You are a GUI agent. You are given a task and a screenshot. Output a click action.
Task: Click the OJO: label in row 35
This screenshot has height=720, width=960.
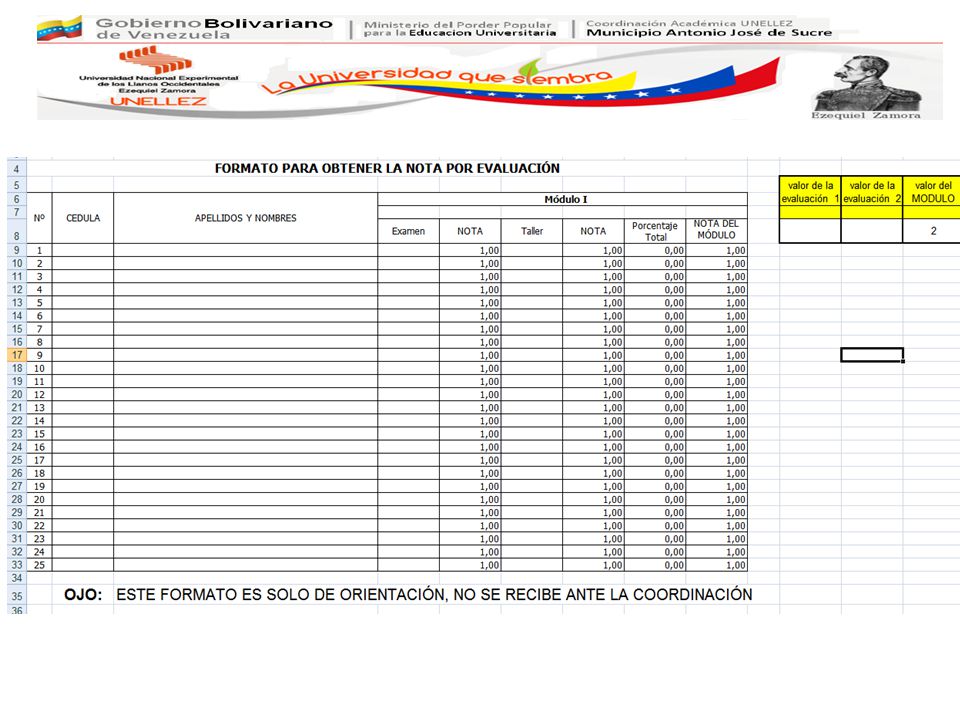83,594
